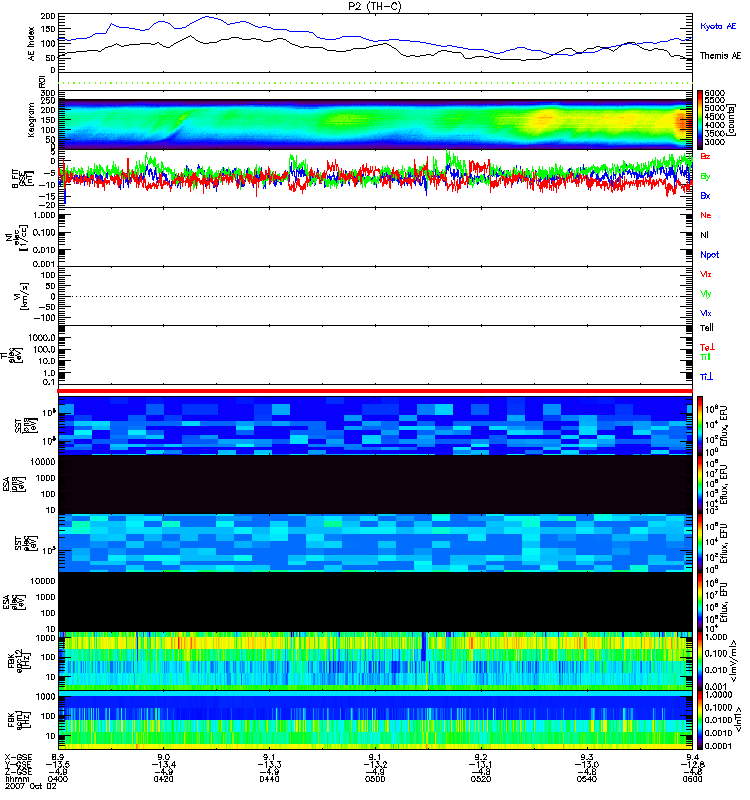Select the red Ne legend label
750x800 pixels.
point(706,215)
